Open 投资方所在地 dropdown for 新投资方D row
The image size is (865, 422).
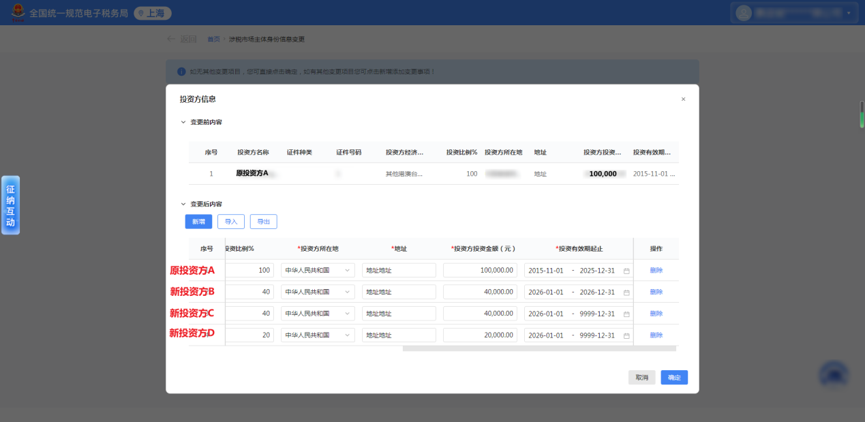tap(318, 335)
